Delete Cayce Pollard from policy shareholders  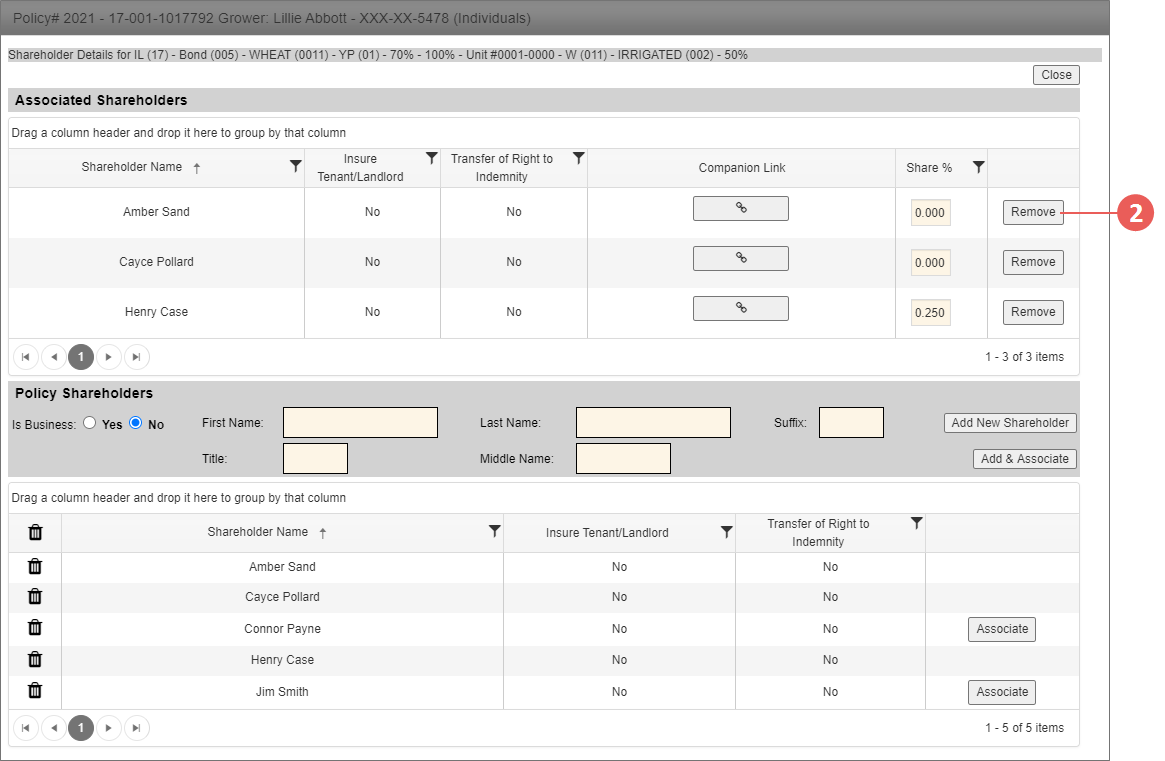[35, 596]
